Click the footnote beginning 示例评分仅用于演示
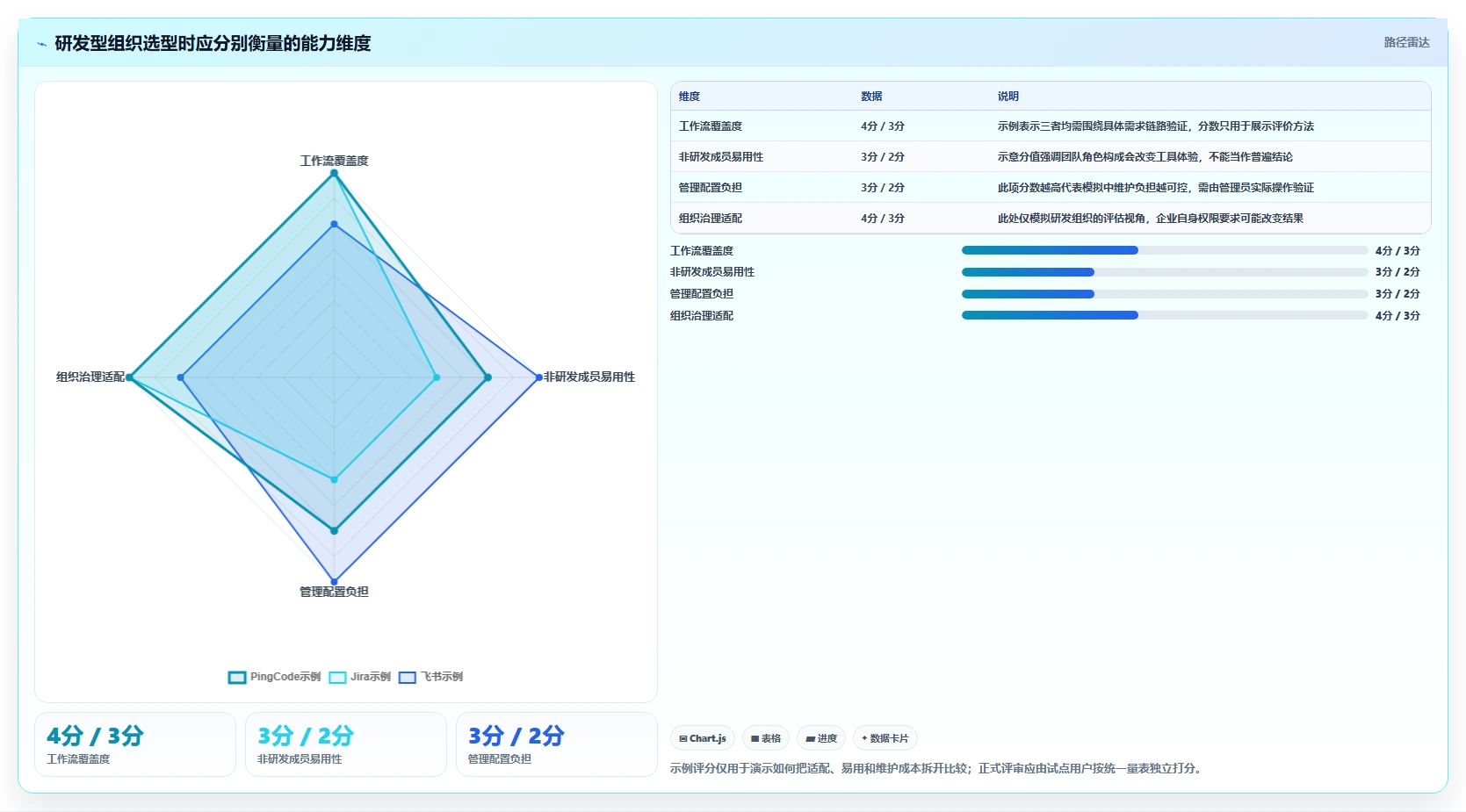The height and width of the screenshot is (812, 1466). pos(937,768)
